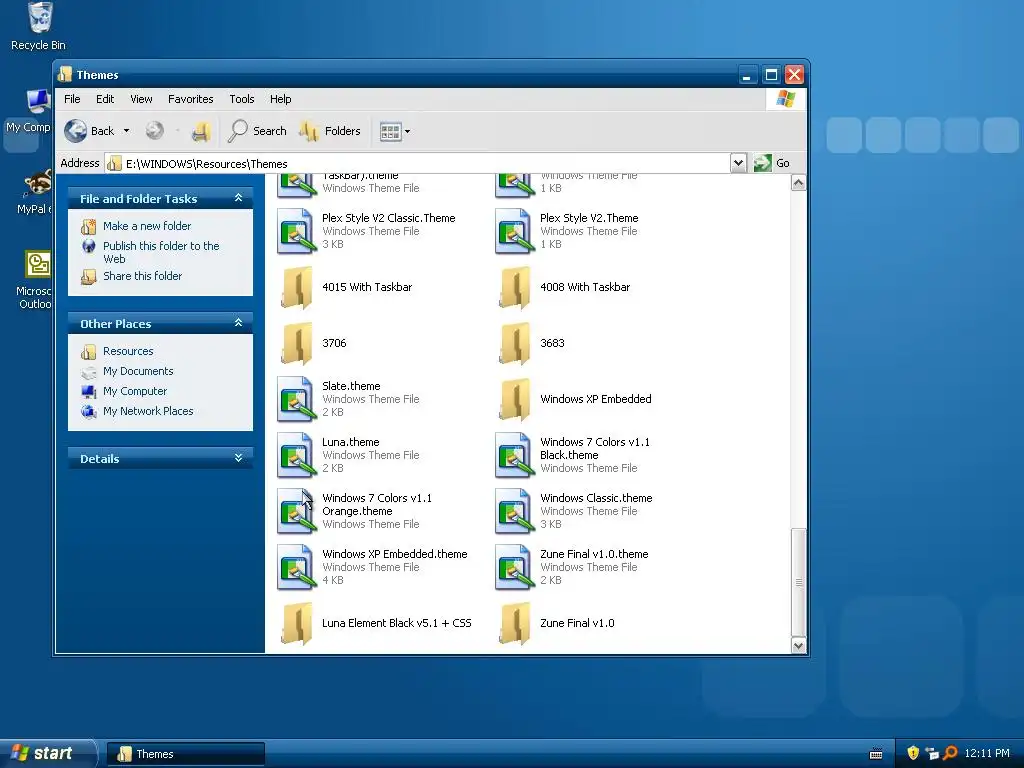Select Windows XP Embedded.theme file icon
The width and height of the screenshot is (1024, 768).
tap(296, 567)
